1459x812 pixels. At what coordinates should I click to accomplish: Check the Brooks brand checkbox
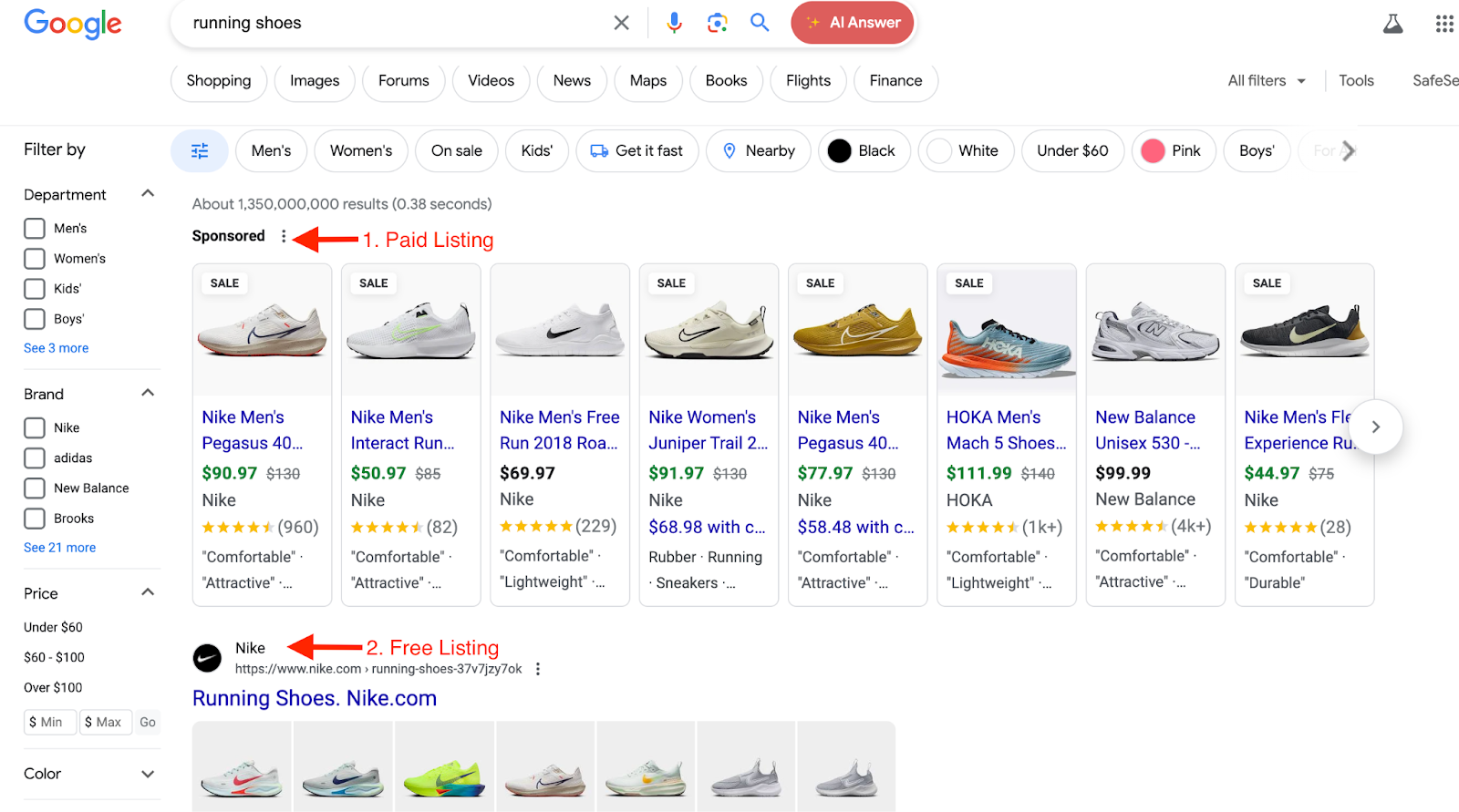pos(35,519)
